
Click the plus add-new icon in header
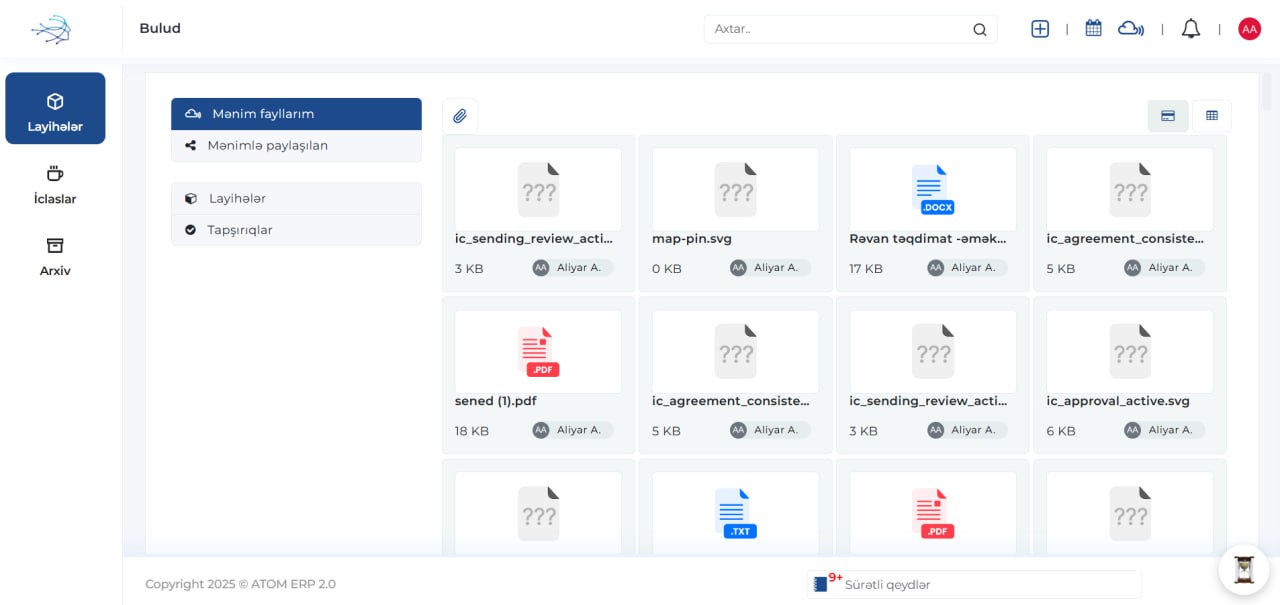1040,29
